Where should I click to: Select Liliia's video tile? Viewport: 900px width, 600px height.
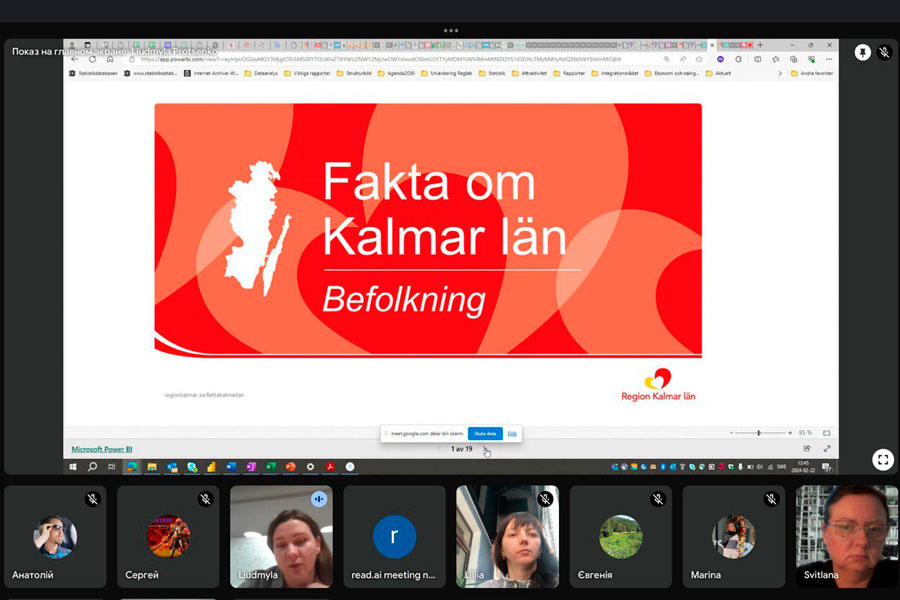(507, 537)
